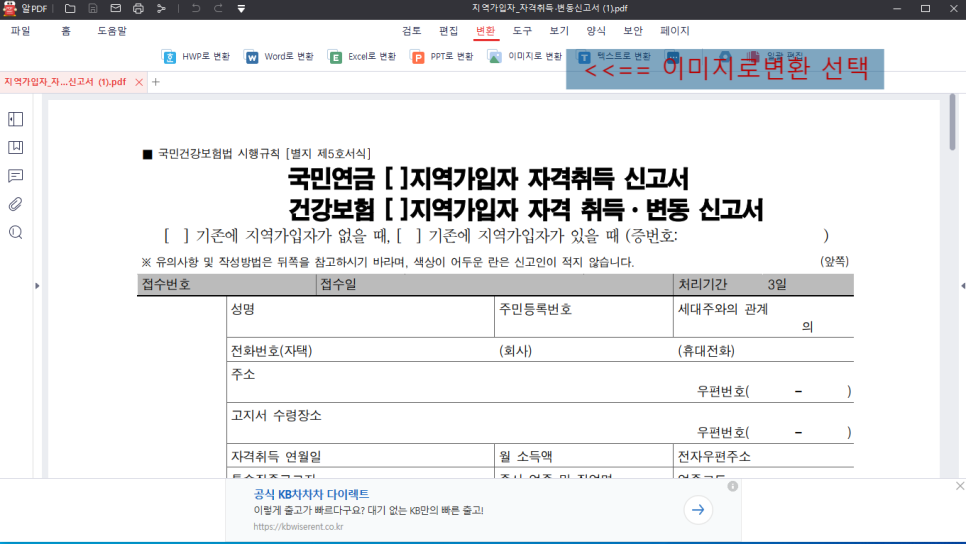The width and height of the screenshot is (966, 544).
Task: Undo the last action
Action: tap(195, 9)
